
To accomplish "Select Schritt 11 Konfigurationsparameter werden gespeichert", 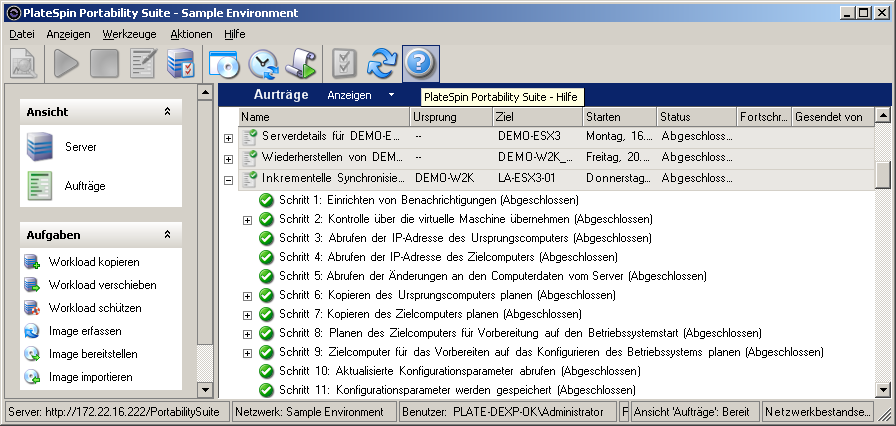I will 457,390.
